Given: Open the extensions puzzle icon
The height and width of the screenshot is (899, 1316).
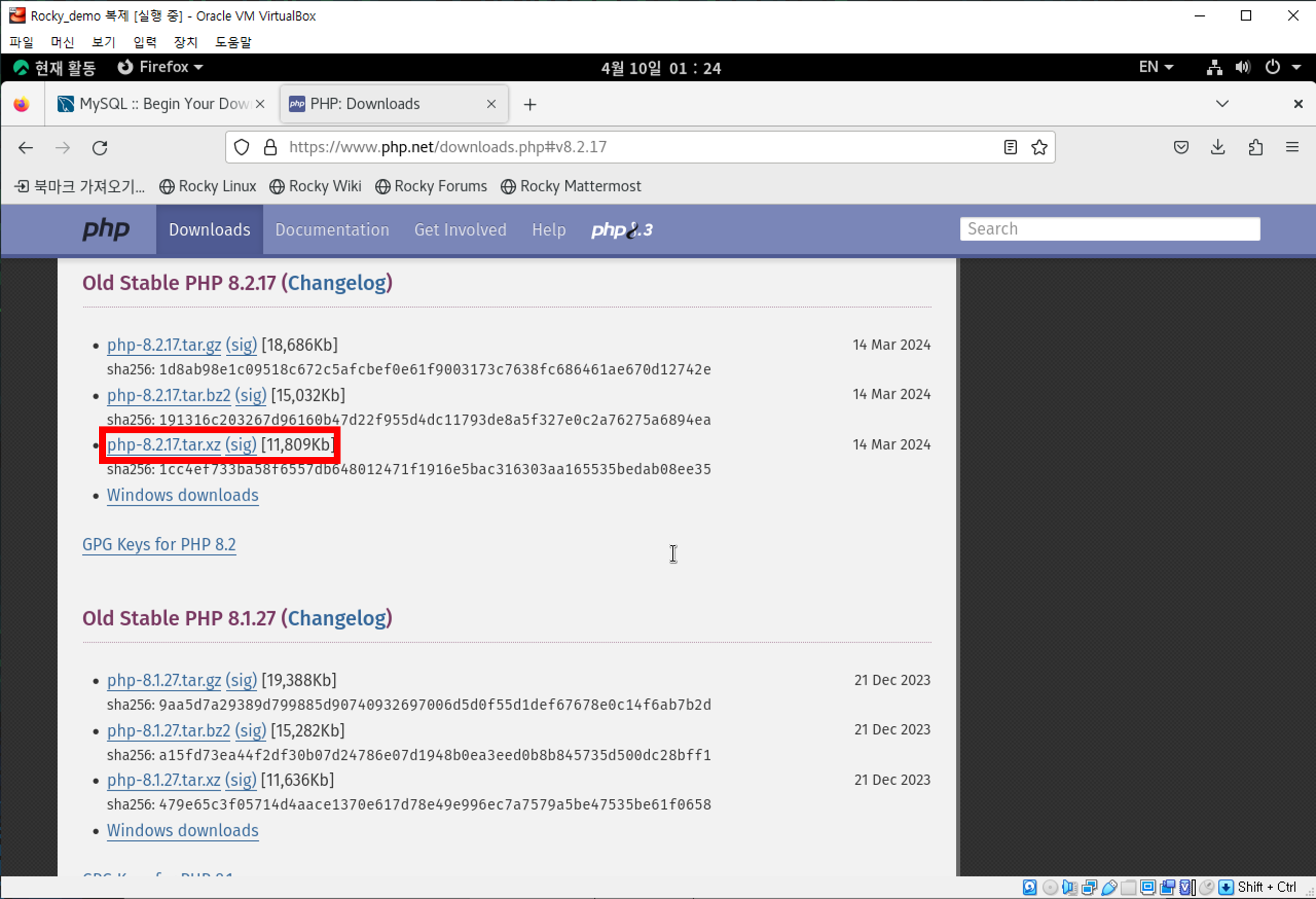Looking at the screenshot, I should [1255, 147].
